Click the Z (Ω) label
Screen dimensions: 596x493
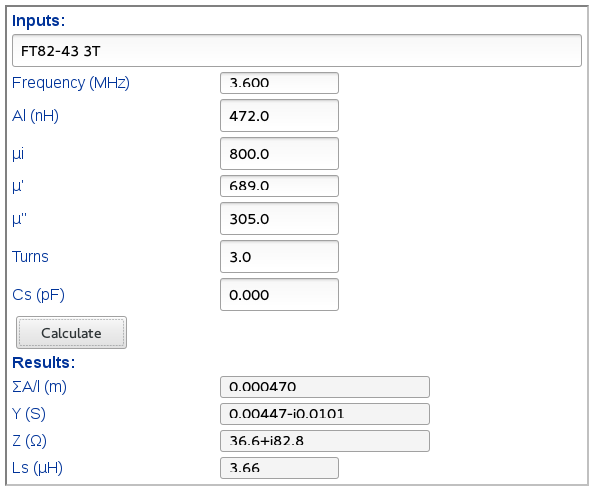tap(29, 441)
